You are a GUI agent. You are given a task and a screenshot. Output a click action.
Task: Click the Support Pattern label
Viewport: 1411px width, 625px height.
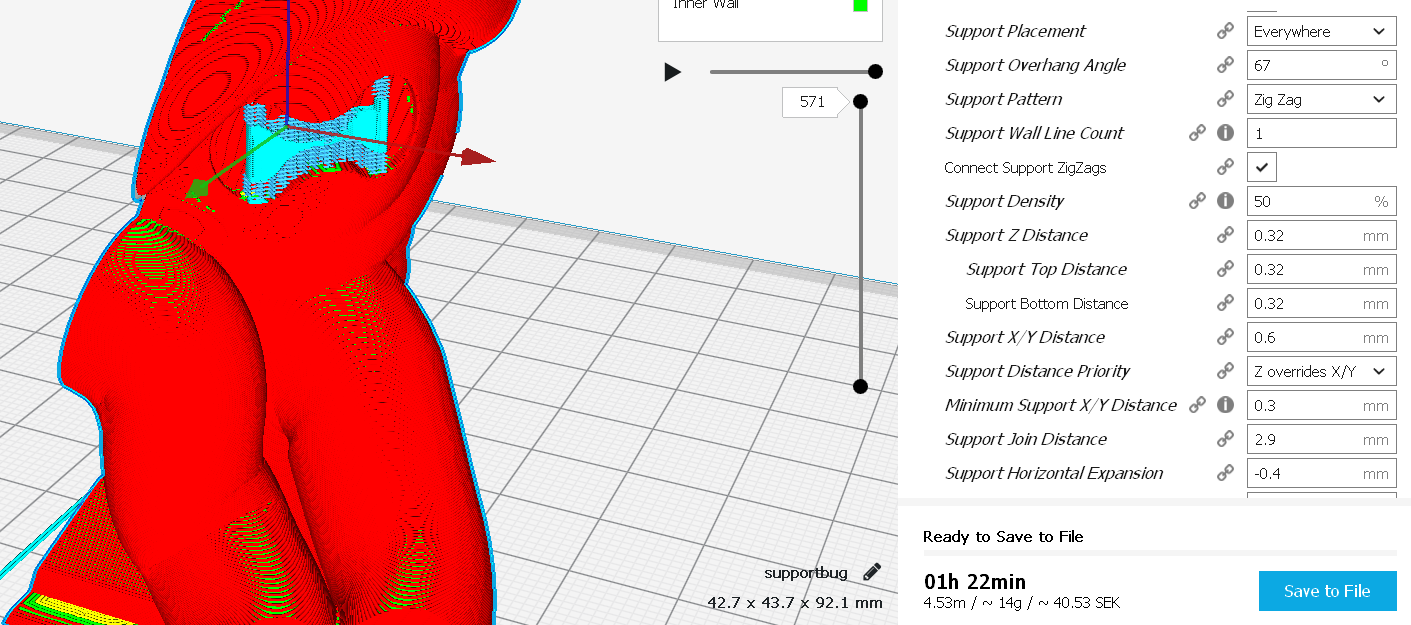(x=1004, y=99)
